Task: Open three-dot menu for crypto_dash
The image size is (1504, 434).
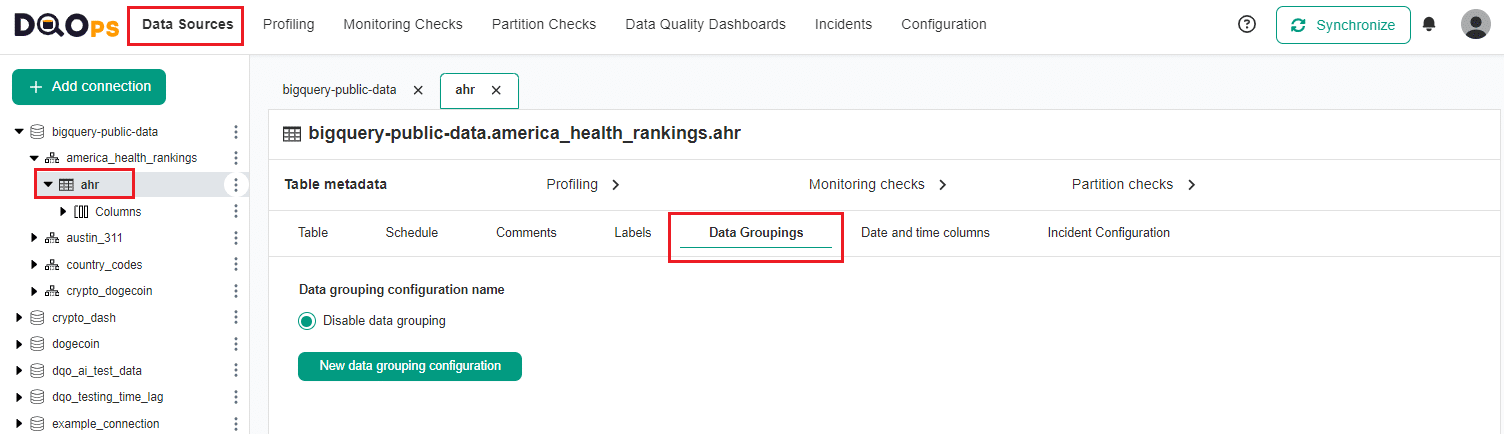Action: [x=236, y=317]
